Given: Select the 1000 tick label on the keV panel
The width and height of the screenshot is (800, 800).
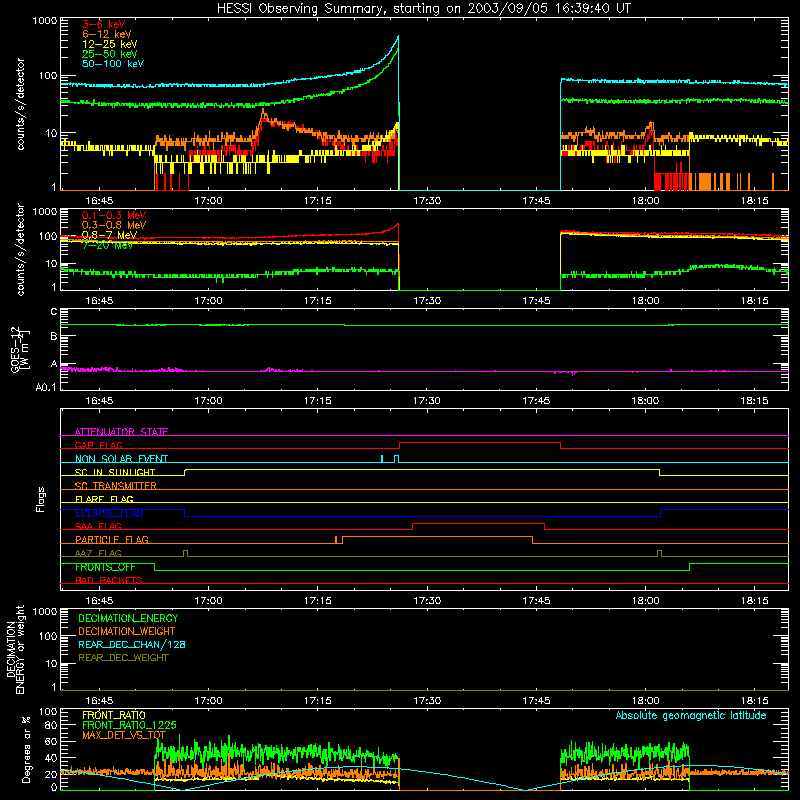Looking at the screenshot, I should 45,21.
